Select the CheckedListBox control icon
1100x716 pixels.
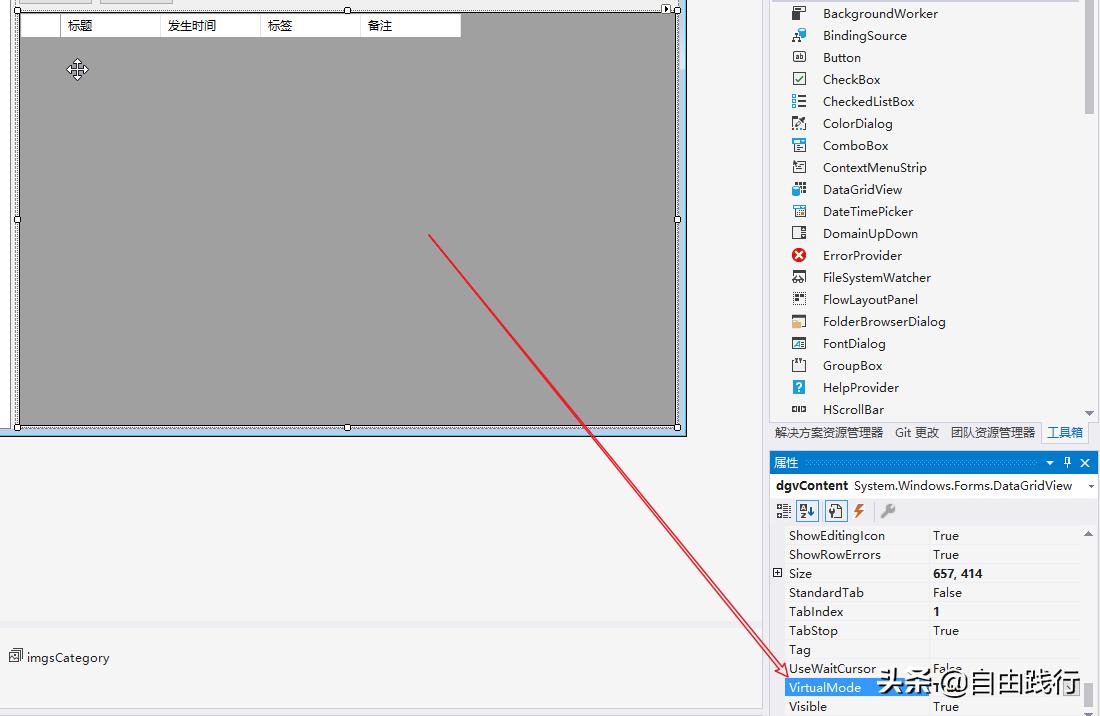point(799,101)
